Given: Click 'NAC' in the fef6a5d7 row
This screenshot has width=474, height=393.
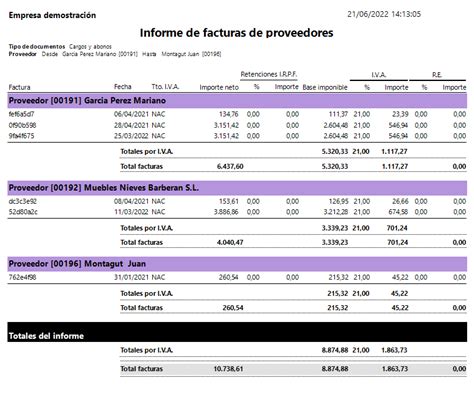Looking at the screenshot, I should click(x=158, y=114).
